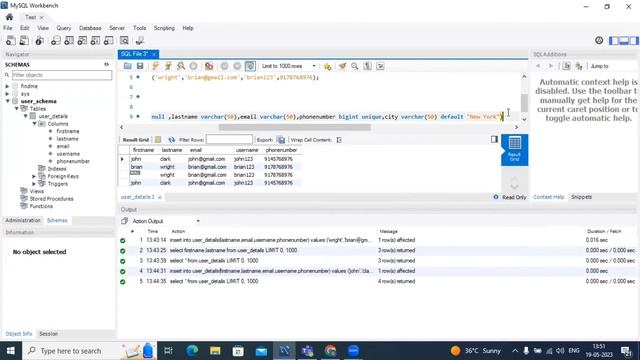The width and height of the screenshot is (640, 360).
Task: Click the create new table icon
Action: 69,40
